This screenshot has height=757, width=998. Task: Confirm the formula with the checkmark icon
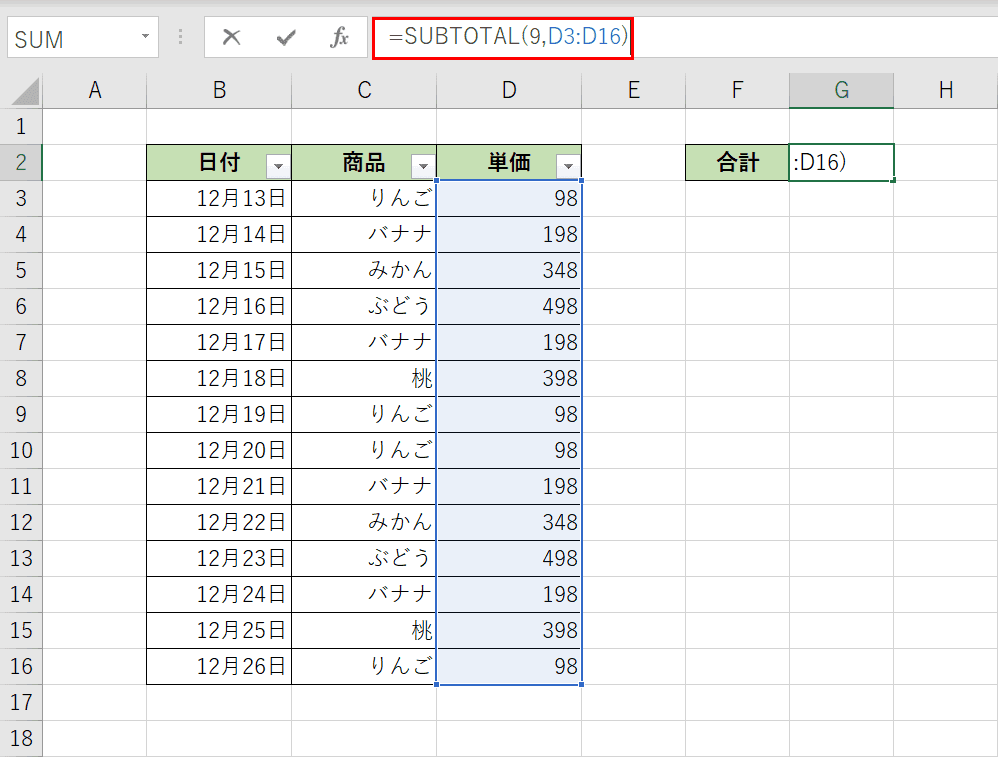coord(286,38)
